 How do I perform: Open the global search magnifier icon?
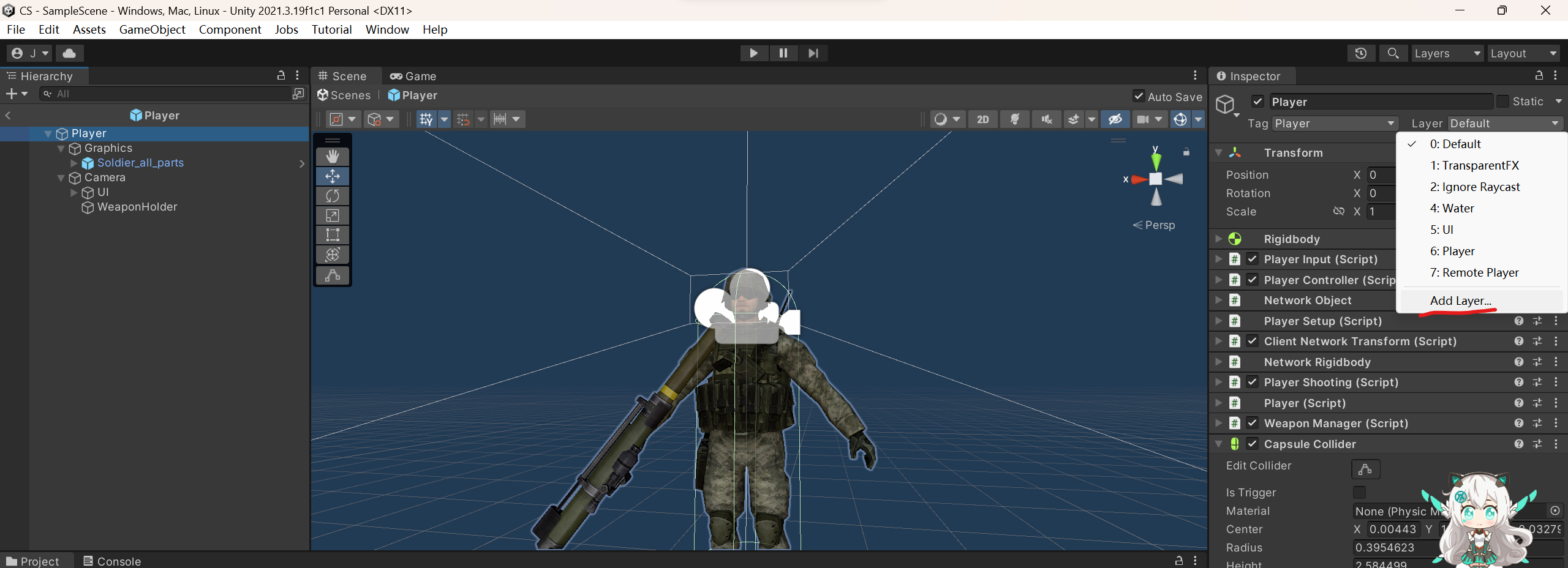tap(1393, 53)
